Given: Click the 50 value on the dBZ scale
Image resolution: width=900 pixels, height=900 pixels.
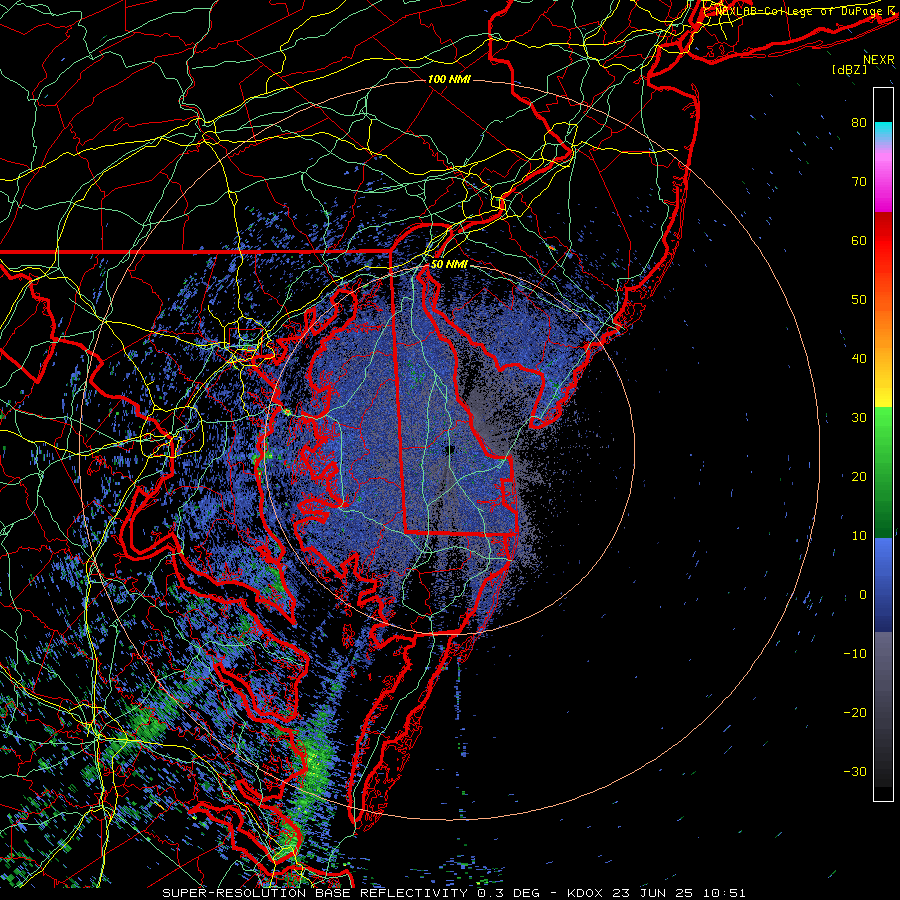Looking at the screenshot, I should pos(859,300).
